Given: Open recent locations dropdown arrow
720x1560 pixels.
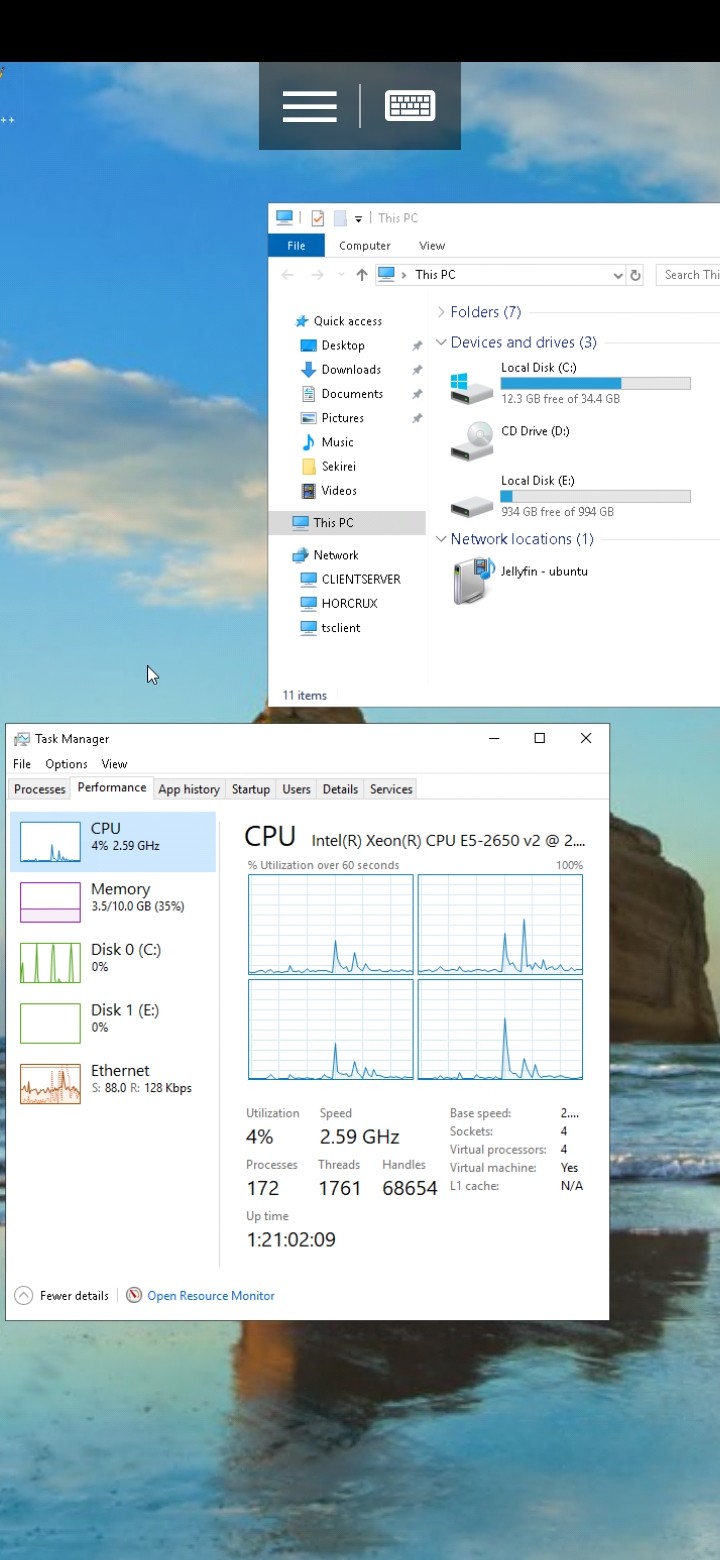Looking at the screenshot, I should coord(340,275).
